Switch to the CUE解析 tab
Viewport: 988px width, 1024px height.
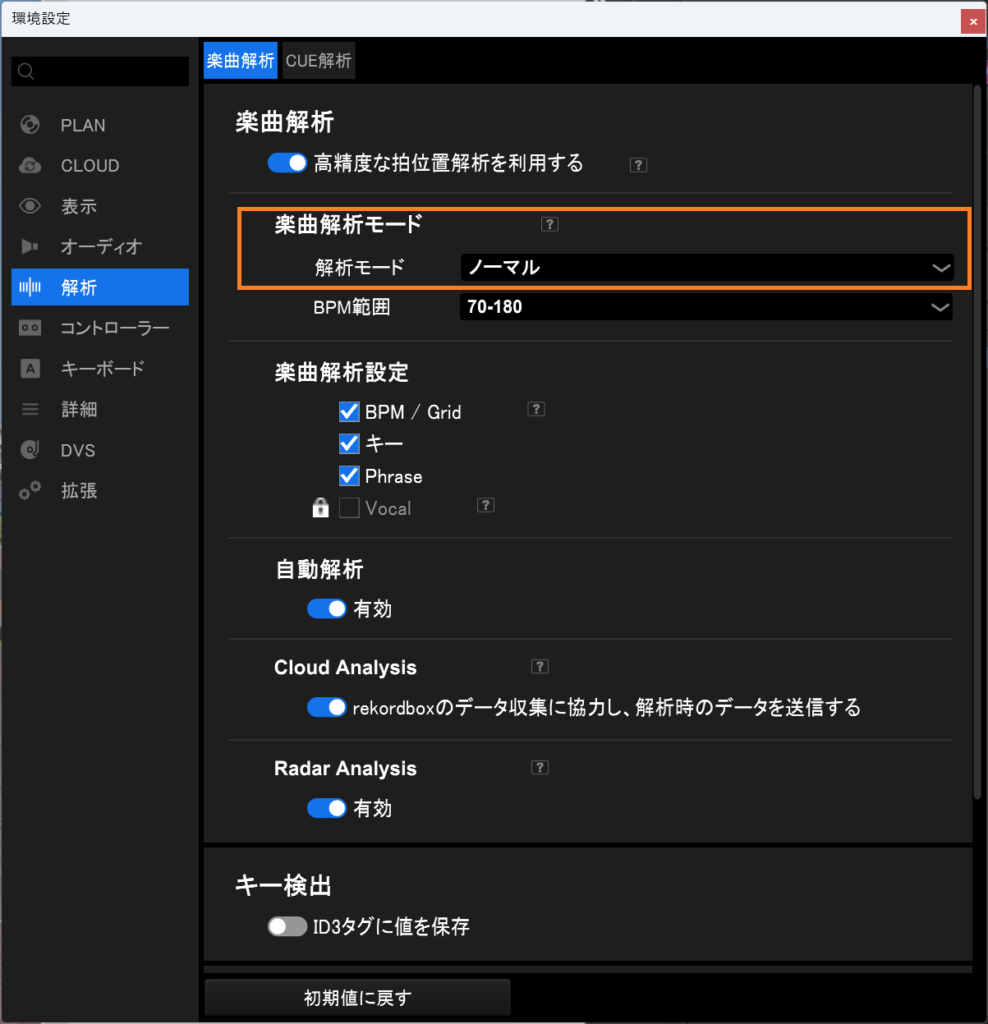click(318, 61)
